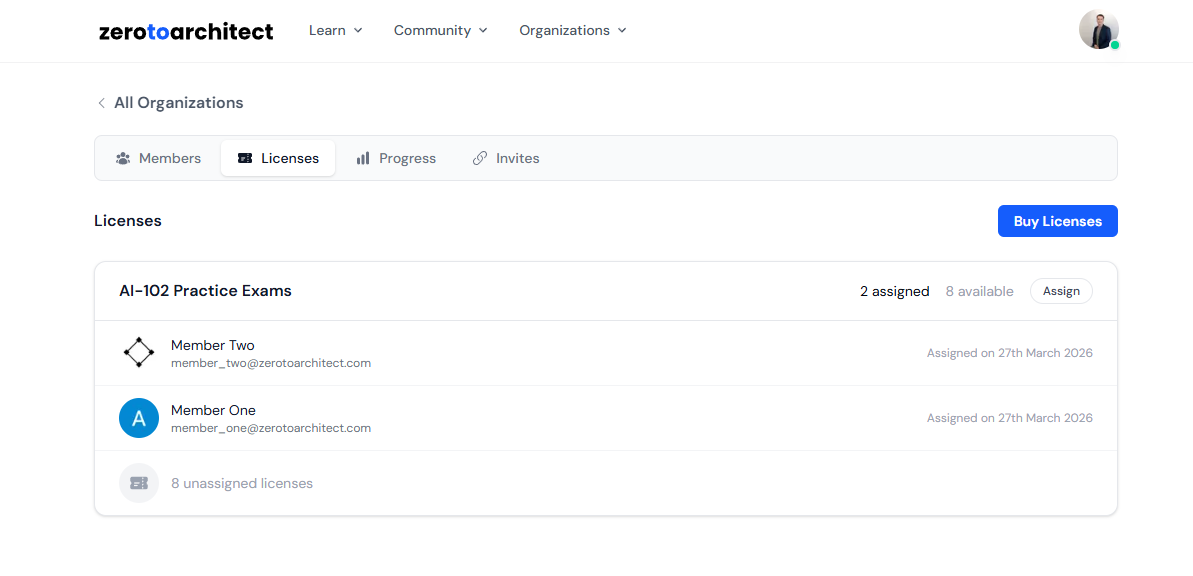Screen dimensions: 1193x576
Task: Expand the Community dropdown menu
Action: [x=440, y=31]
